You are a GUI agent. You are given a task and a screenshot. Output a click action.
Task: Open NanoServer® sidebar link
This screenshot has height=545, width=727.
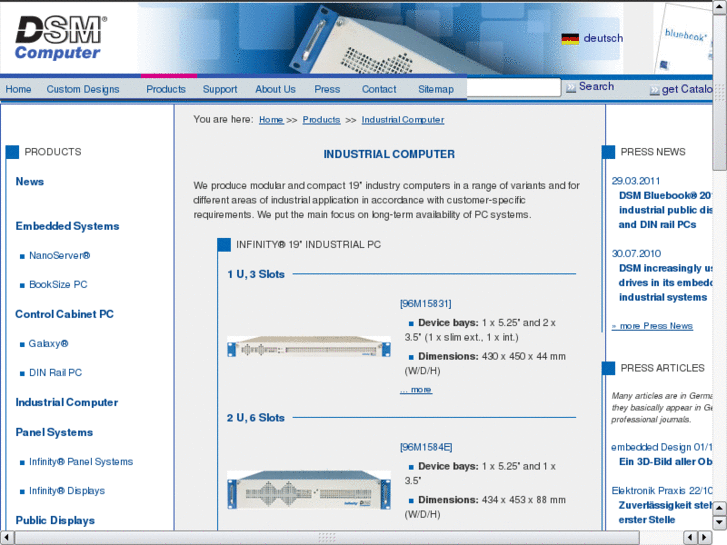tap(59, 255)
